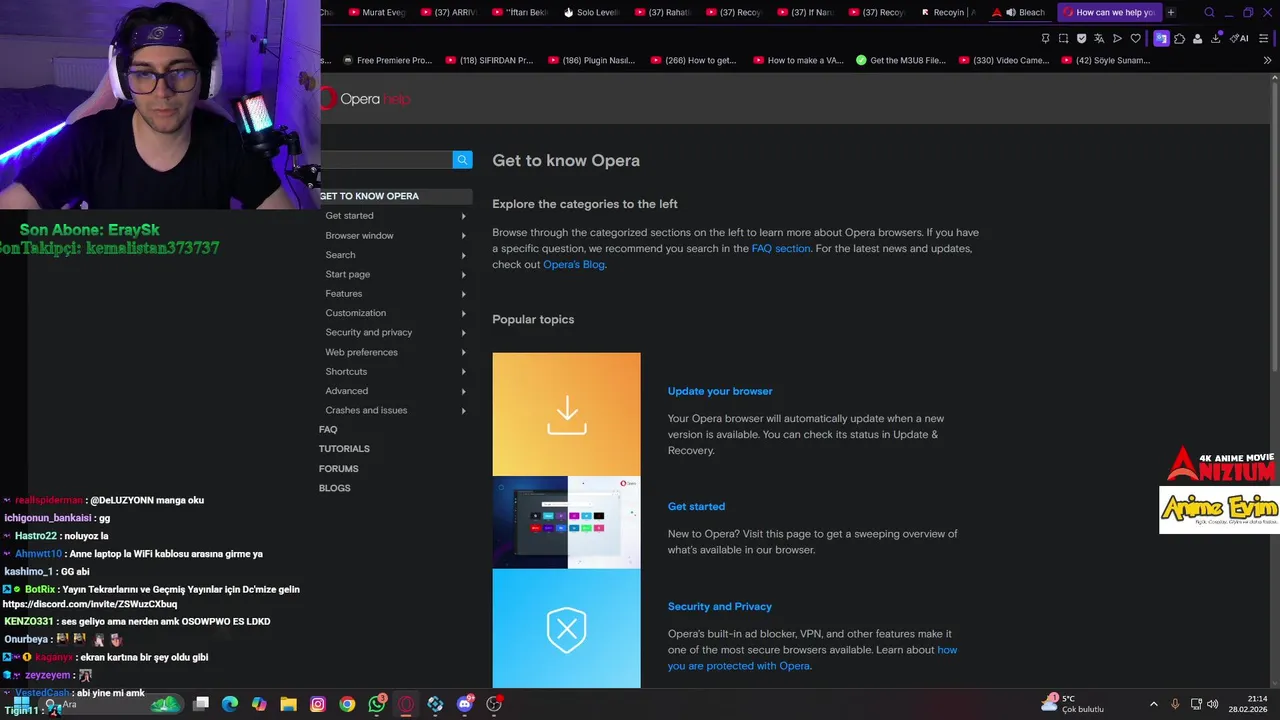Open the extensions cube icon
Viewport: 1280px width, 720px height.
point(1179,39)
